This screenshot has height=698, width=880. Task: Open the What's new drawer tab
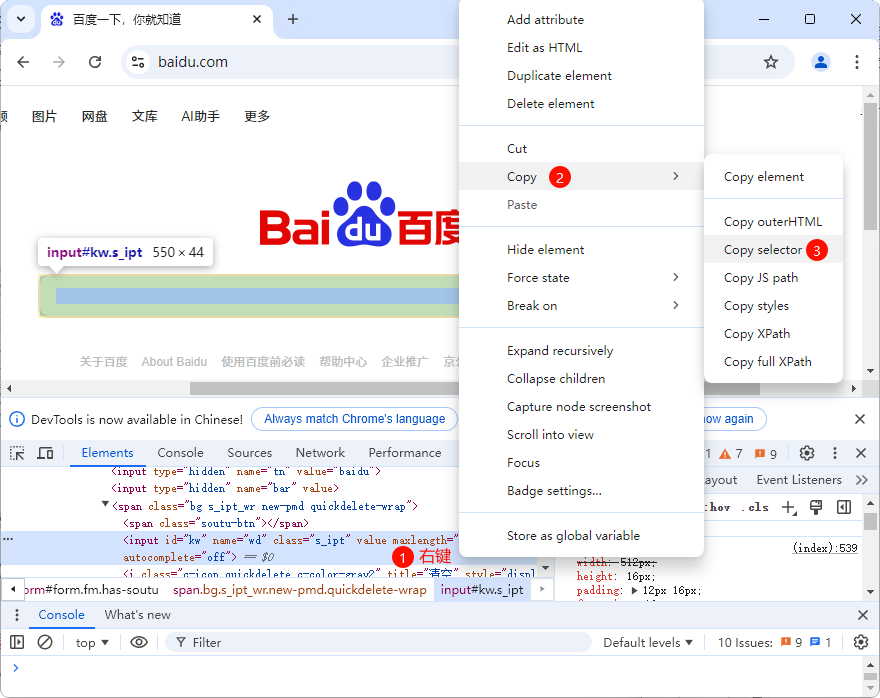[138, 615]
